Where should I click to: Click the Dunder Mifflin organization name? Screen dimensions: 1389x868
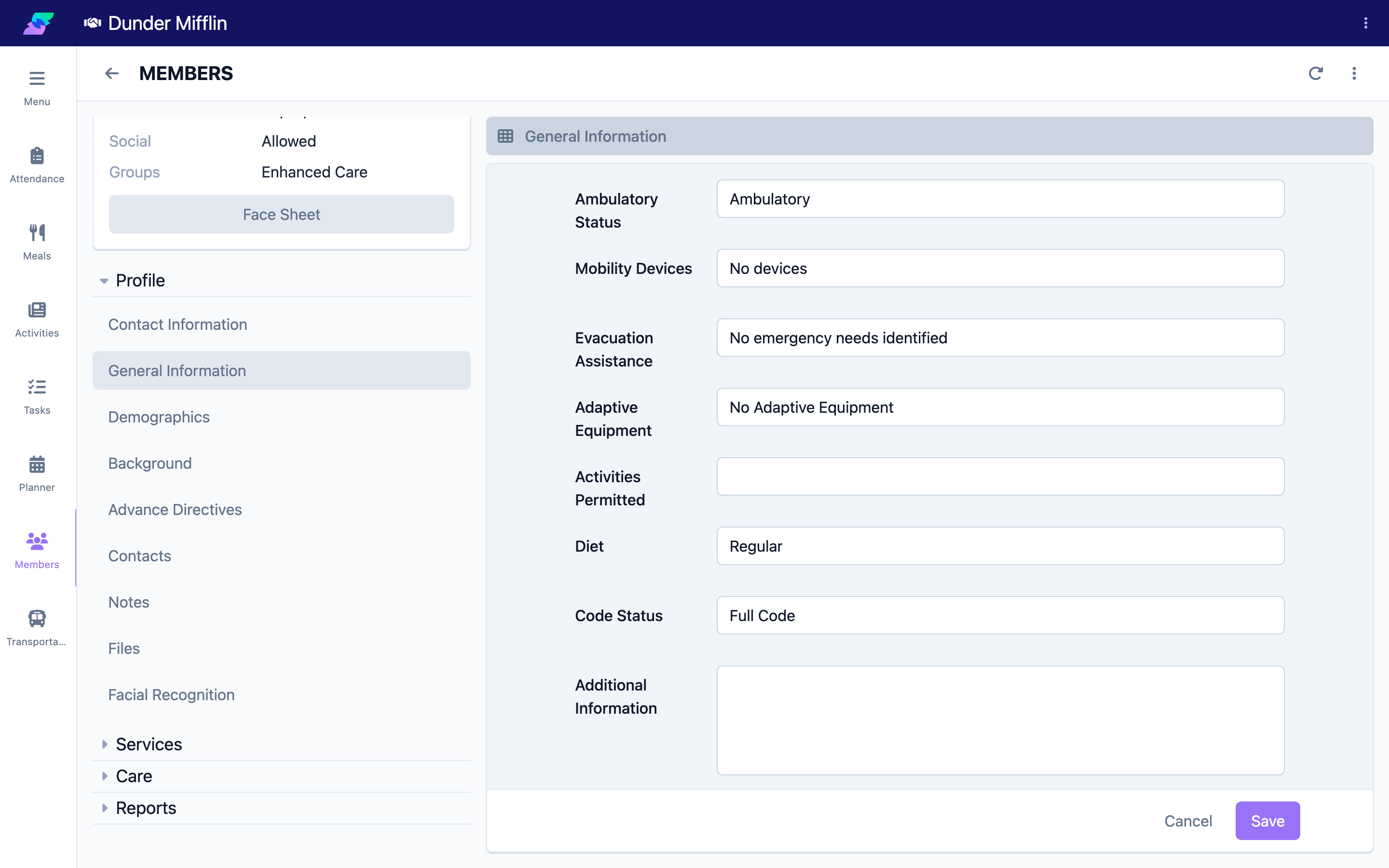pyautogui.click(x=168, y=23)
